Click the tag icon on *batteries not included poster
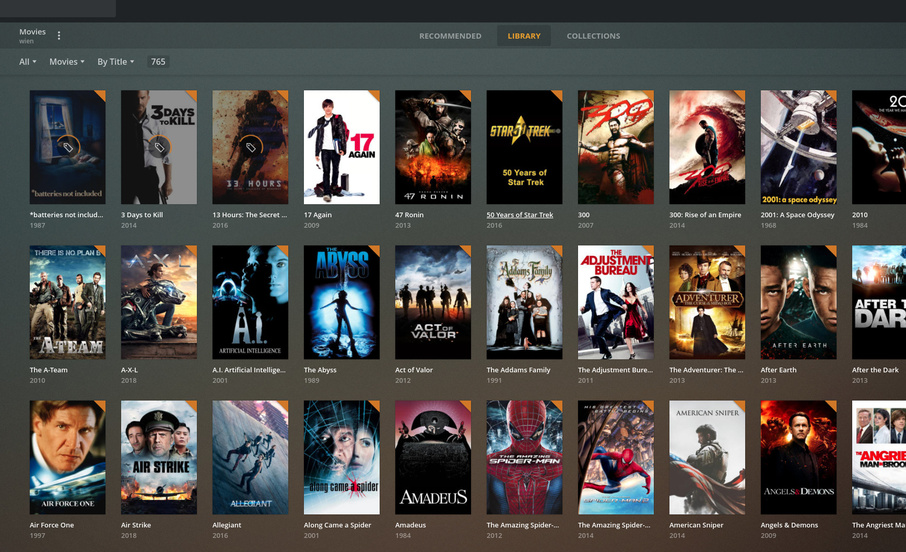Screen dimensions: 906x552 pos(68,147)
